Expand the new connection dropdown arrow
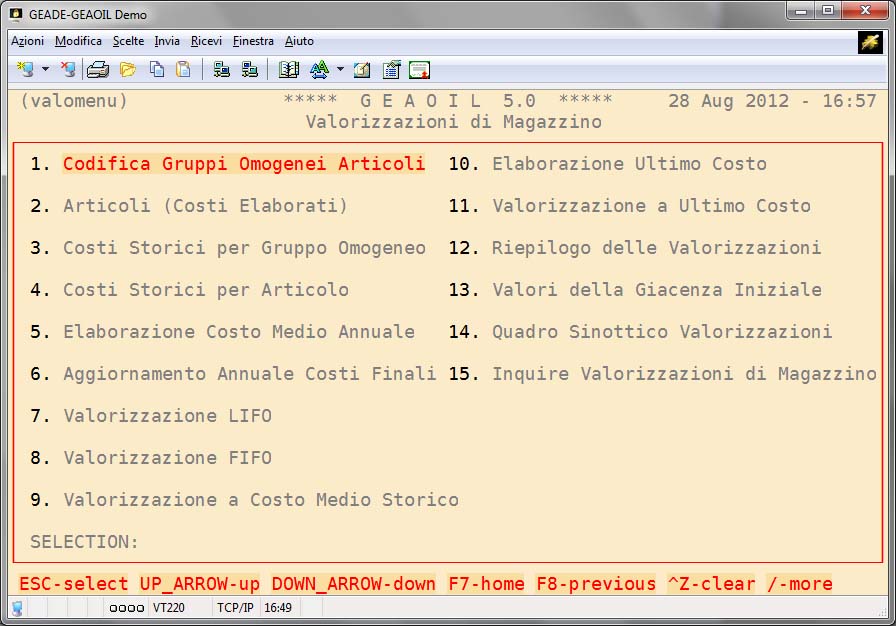The height and width of the screenshot is (626, 896). (46, 70)
